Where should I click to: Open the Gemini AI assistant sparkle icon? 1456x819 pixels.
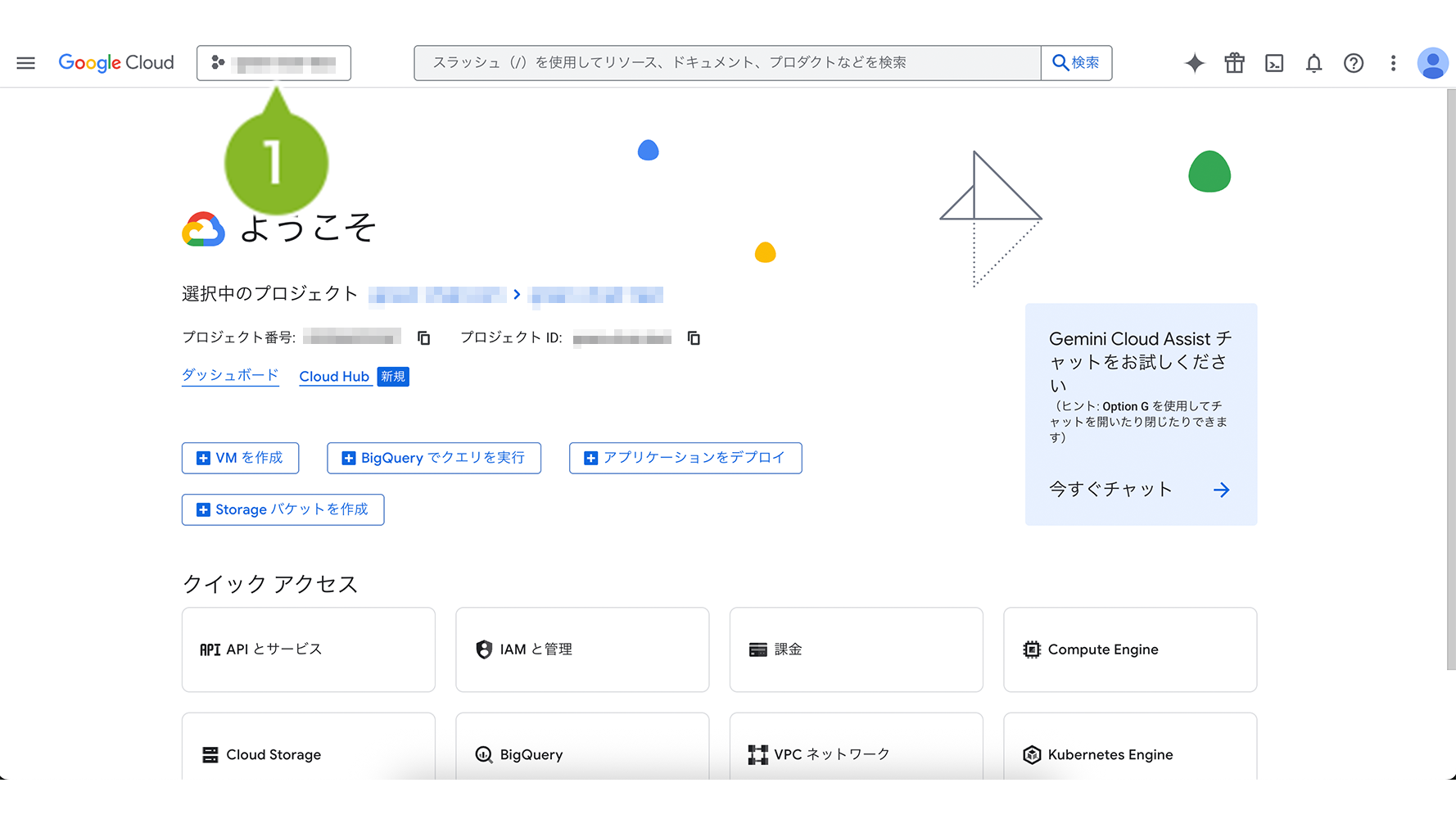tap(1194, 63)
